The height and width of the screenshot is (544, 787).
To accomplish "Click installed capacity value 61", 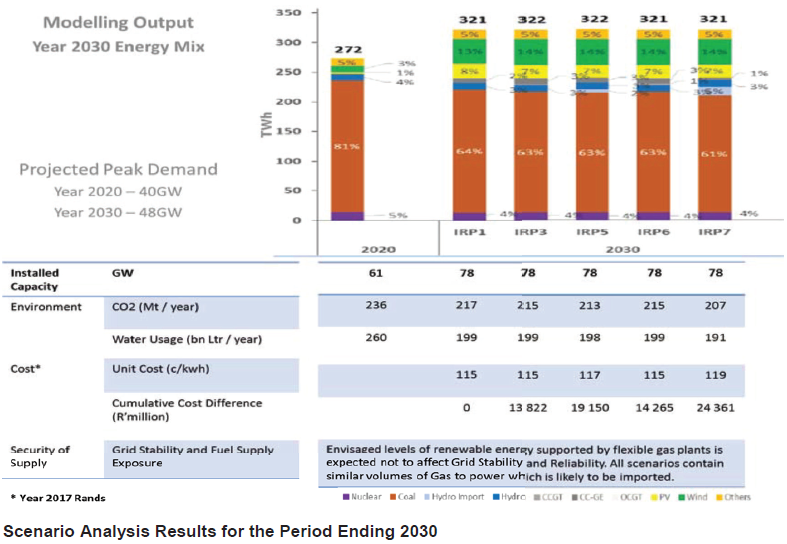I will [x=375, y=273].
